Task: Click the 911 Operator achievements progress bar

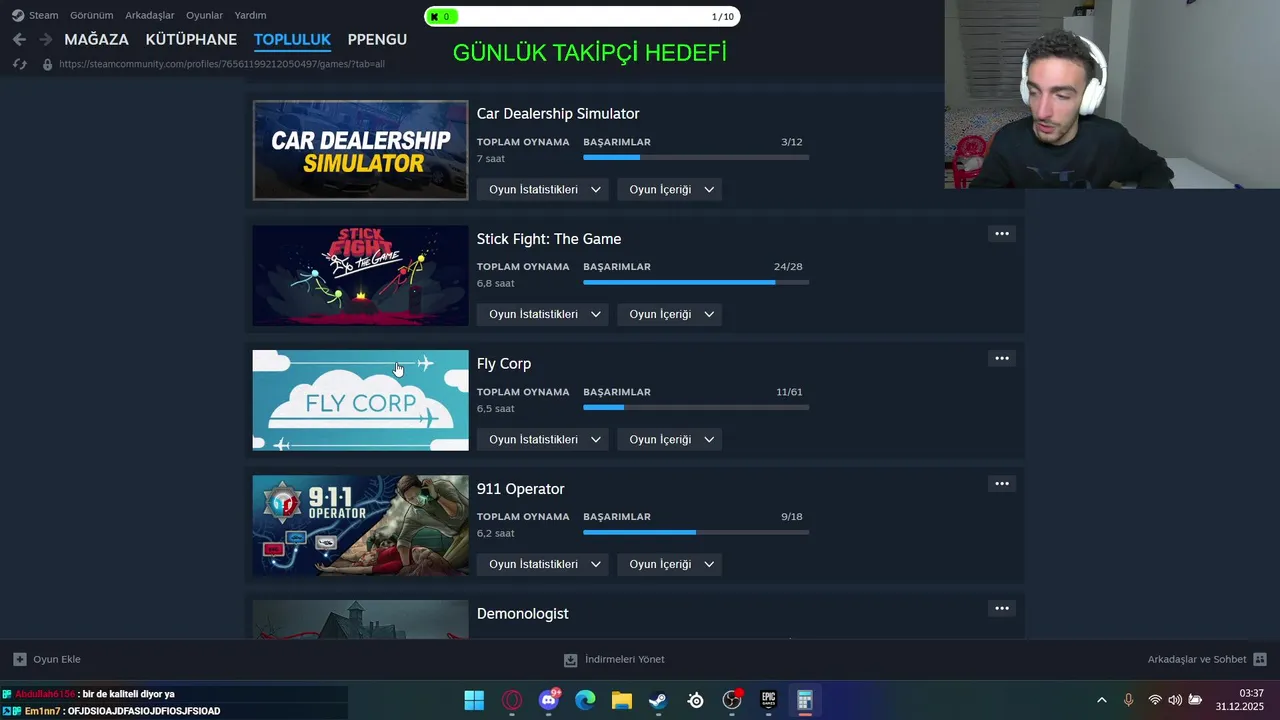Action: 696,532
